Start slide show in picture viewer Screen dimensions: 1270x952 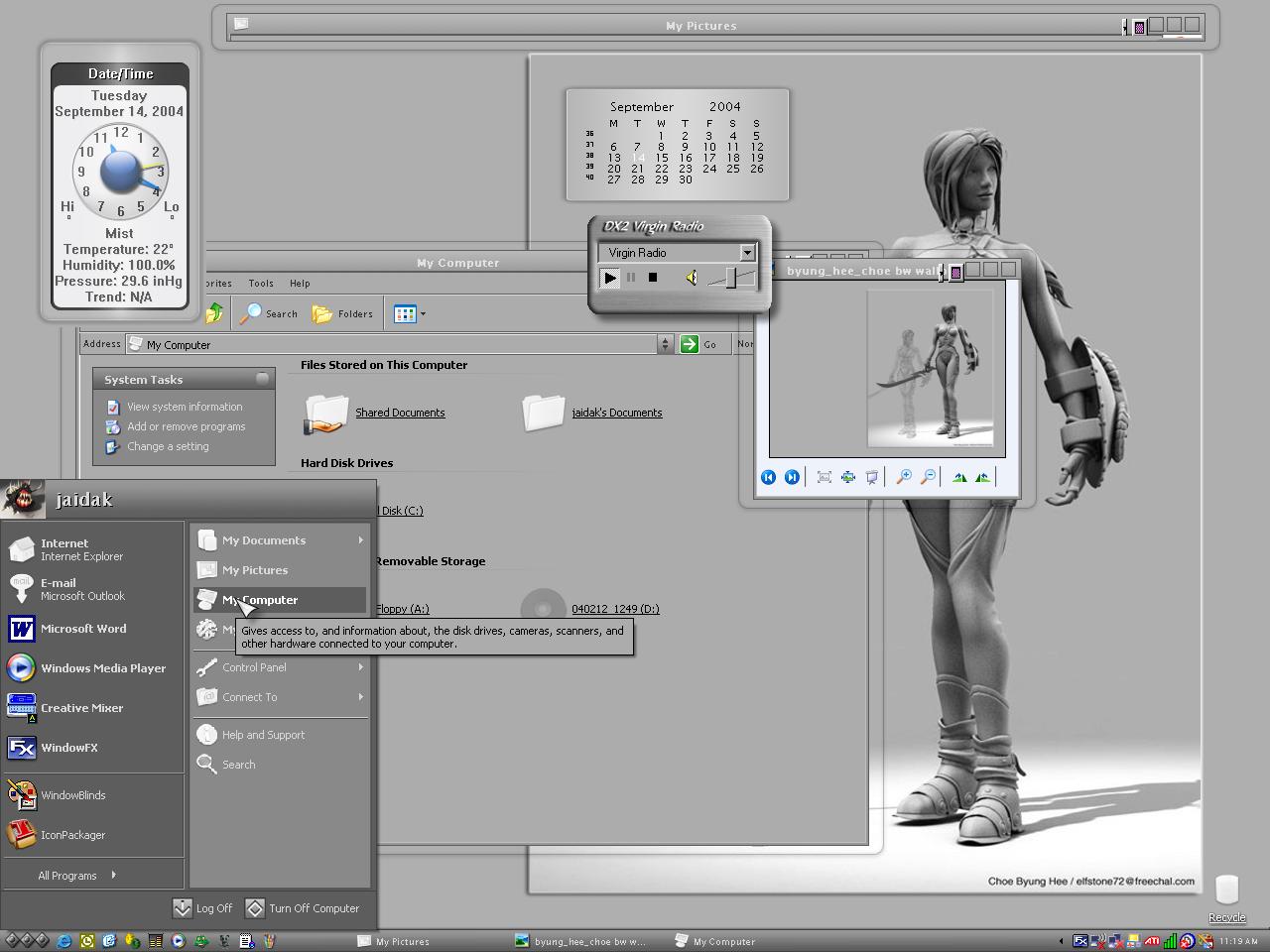click(x=872, y=477)
